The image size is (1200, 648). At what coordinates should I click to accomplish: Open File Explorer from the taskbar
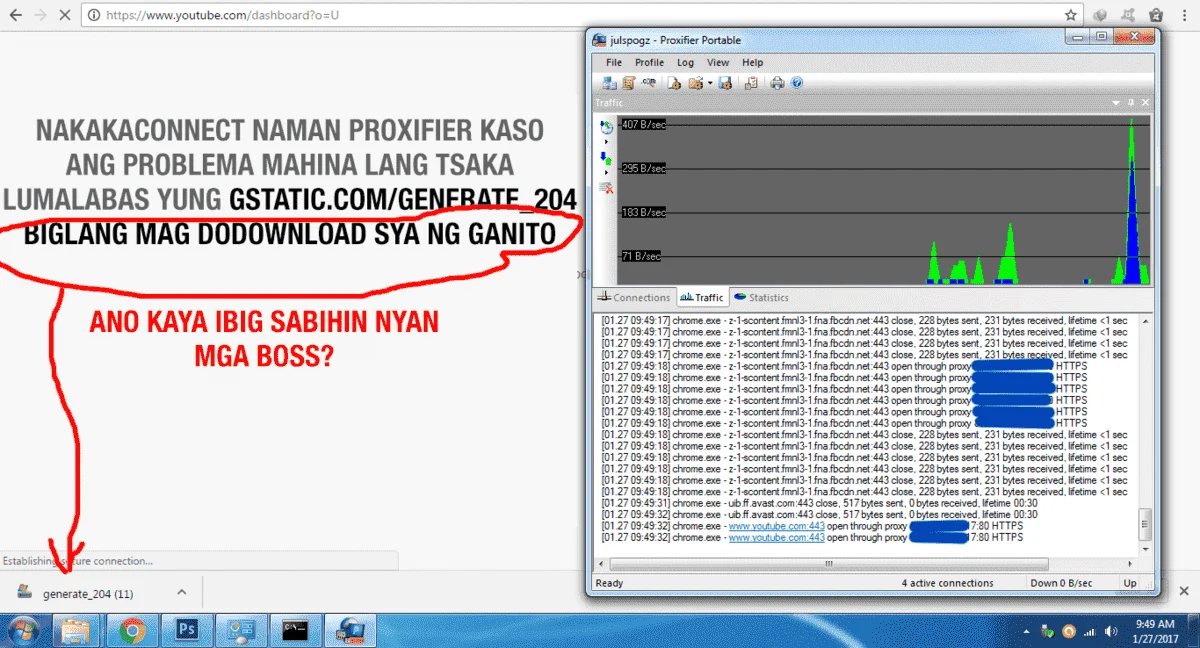pyautogui.click(x=77, y=630)
